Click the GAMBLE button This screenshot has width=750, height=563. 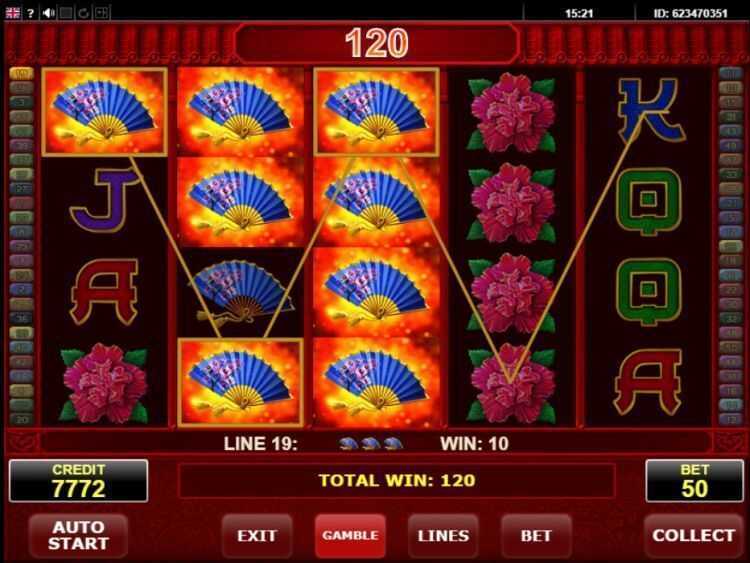[x=350, y=536]
